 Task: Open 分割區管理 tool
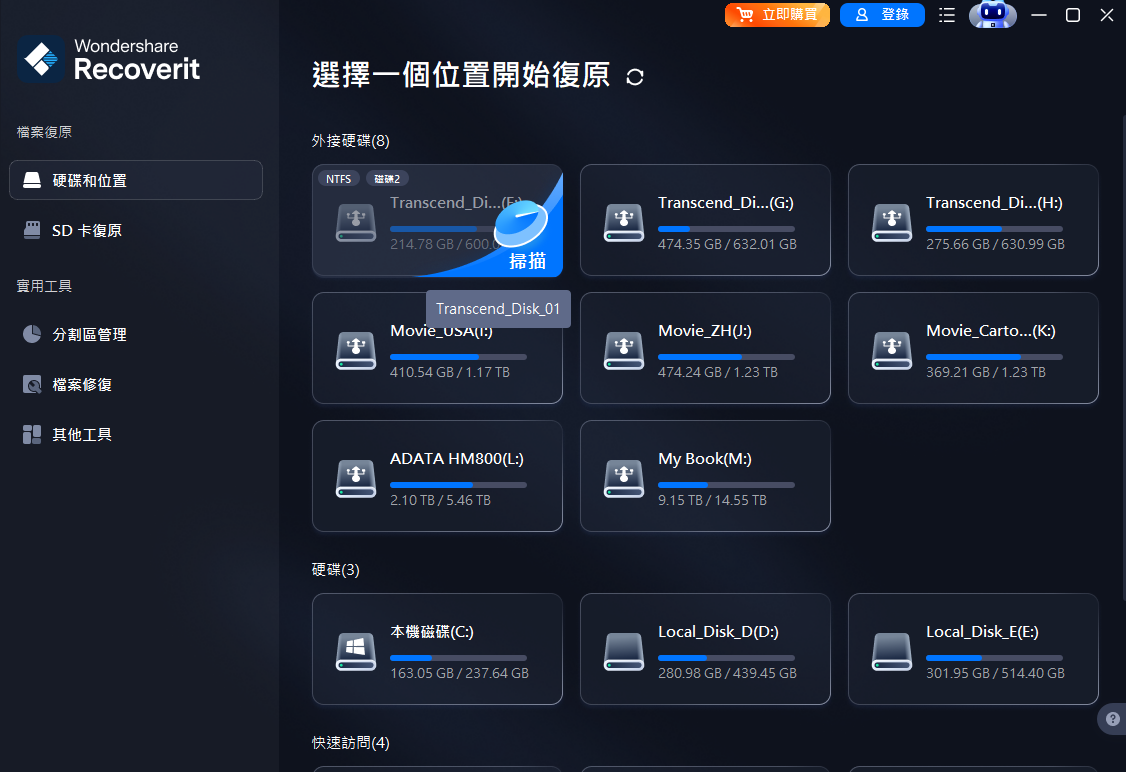pyautogui.click(x=136, y=335)
